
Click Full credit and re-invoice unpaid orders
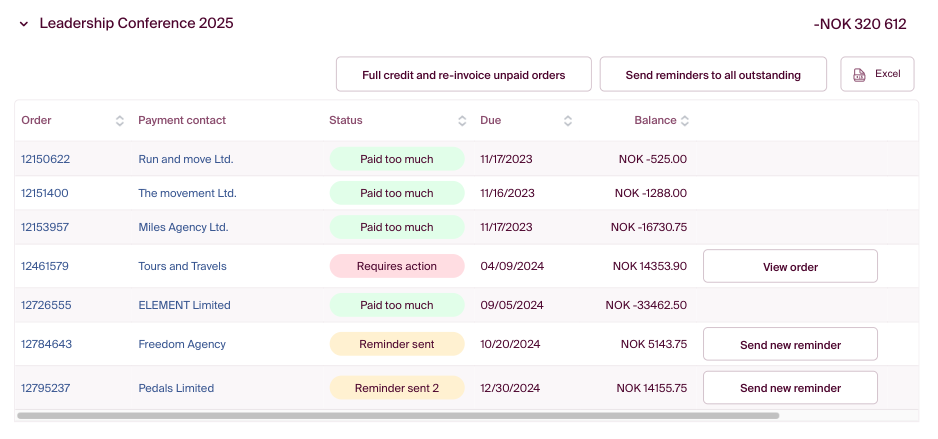464,75
